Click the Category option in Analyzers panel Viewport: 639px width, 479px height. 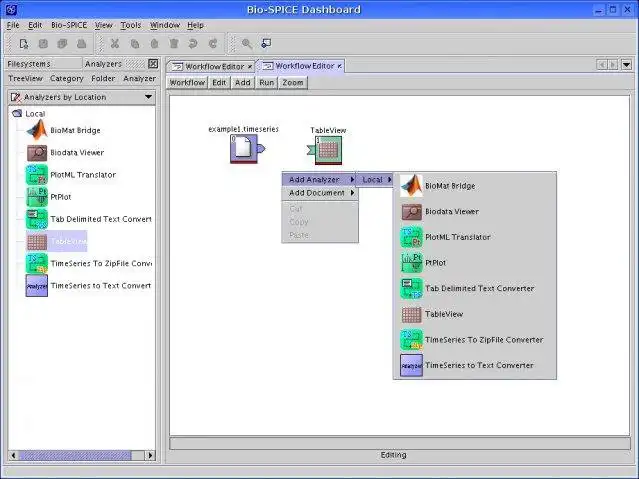tap(66, 78)
